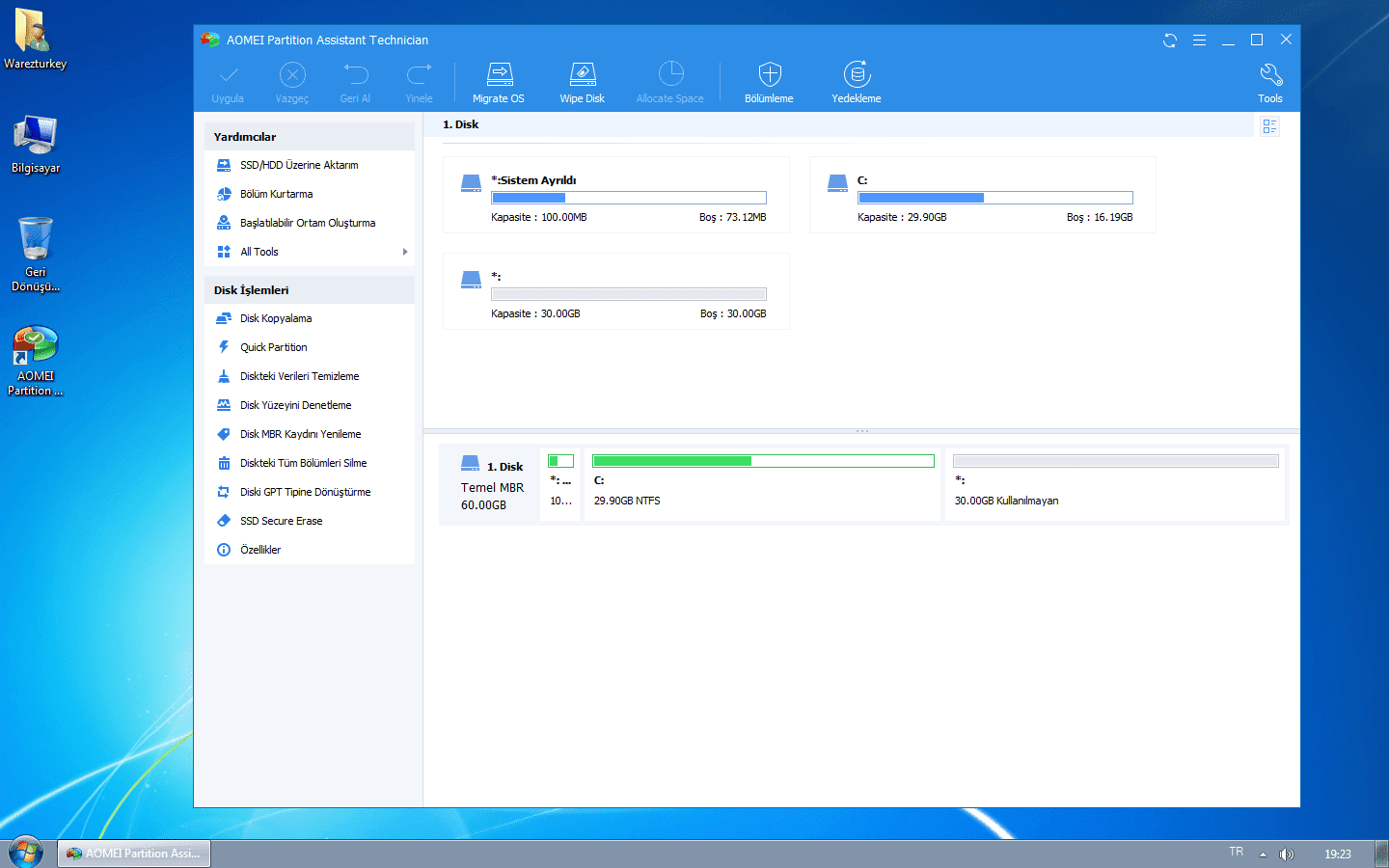Screen dimensions: 1389x868
Task: Select the Bilgisayar desktop icon
Action: click(x=36, y=144)
